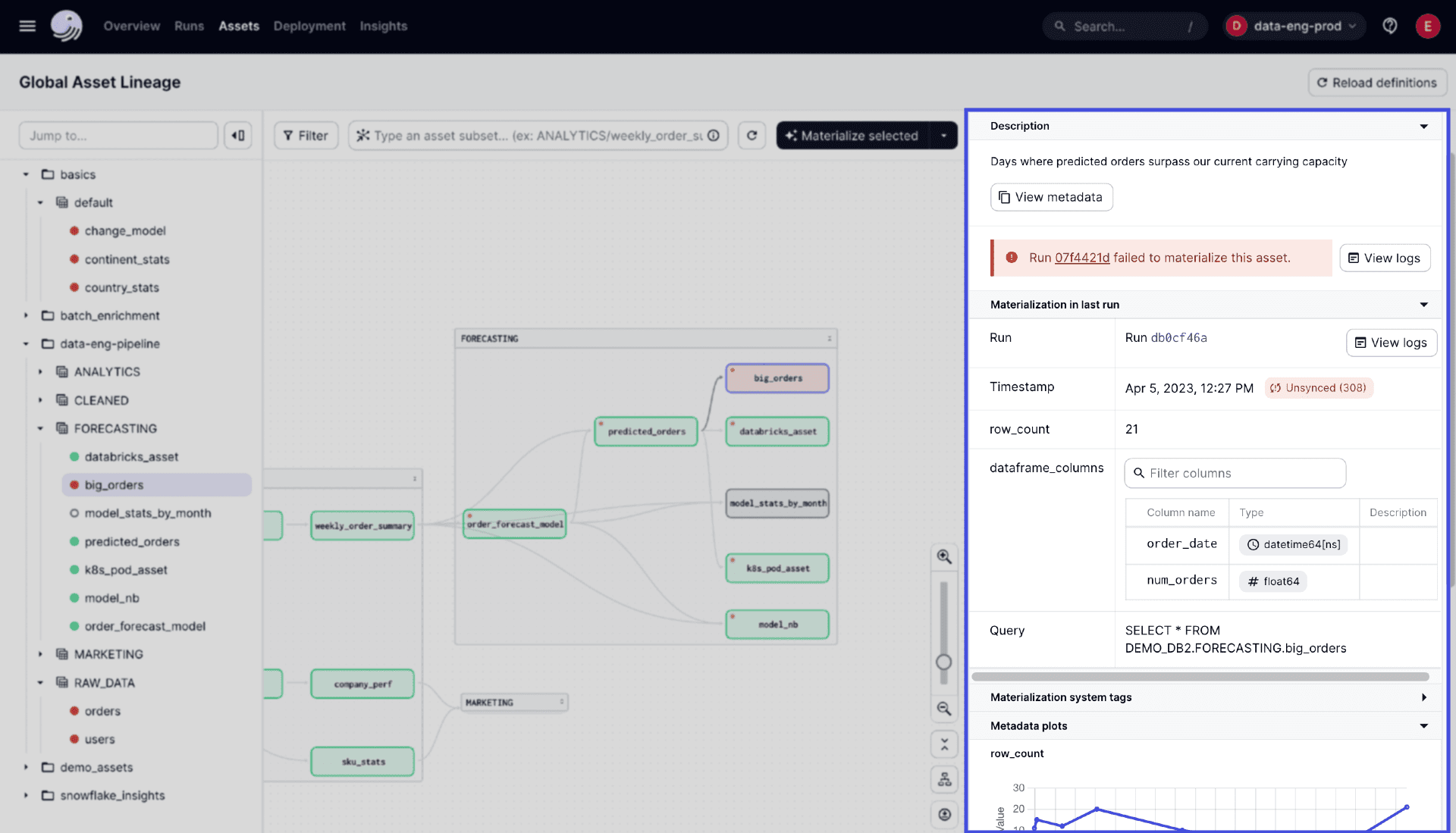The height and width of the screenshot is (833, 1456).
Task: Click the Filter columns input field
Action: pos(1235,472)
